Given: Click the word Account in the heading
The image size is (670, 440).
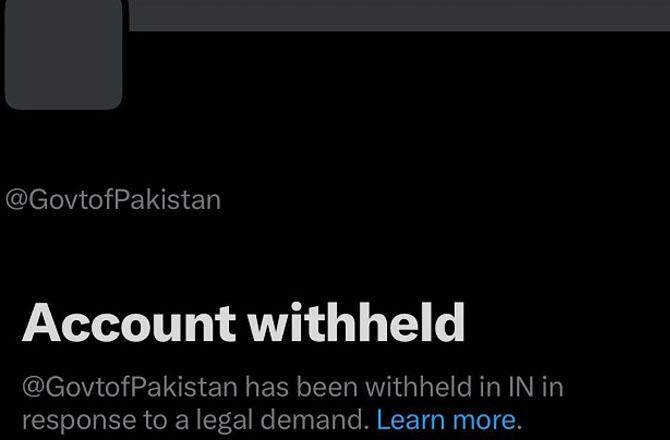Looking at the screenshot, I should tap(129, 323).
